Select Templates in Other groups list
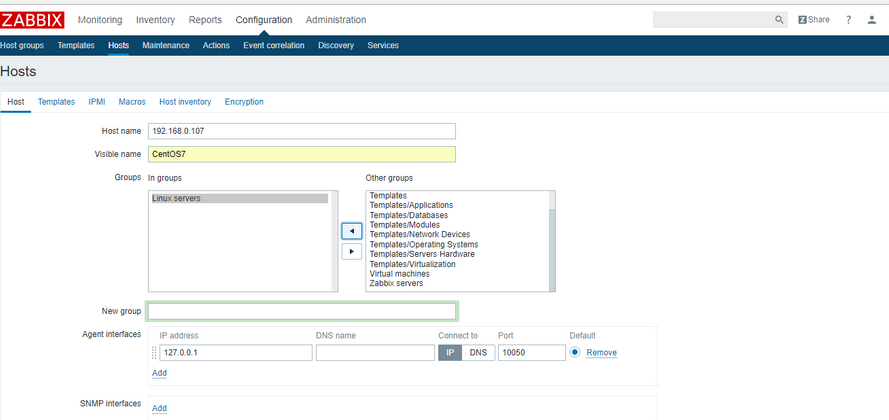The image size is (889, 420). pos(388,196)
